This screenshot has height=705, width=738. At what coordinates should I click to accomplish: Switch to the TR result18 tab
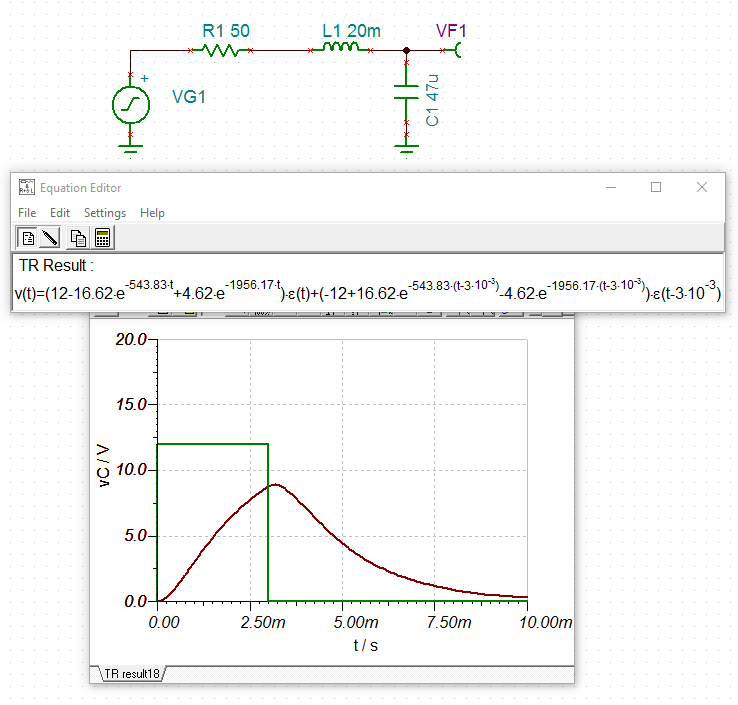(x=130, y=674)
